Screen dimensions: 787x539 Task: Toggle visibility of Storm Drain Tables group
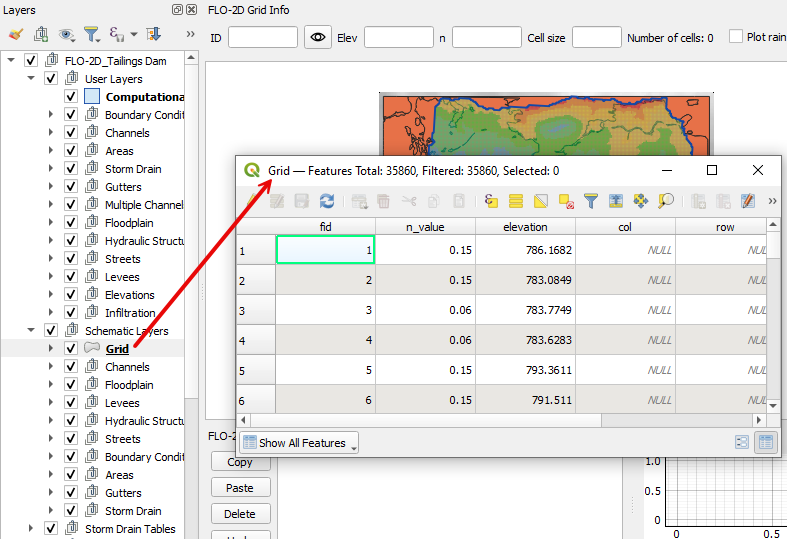coord(51,529)
